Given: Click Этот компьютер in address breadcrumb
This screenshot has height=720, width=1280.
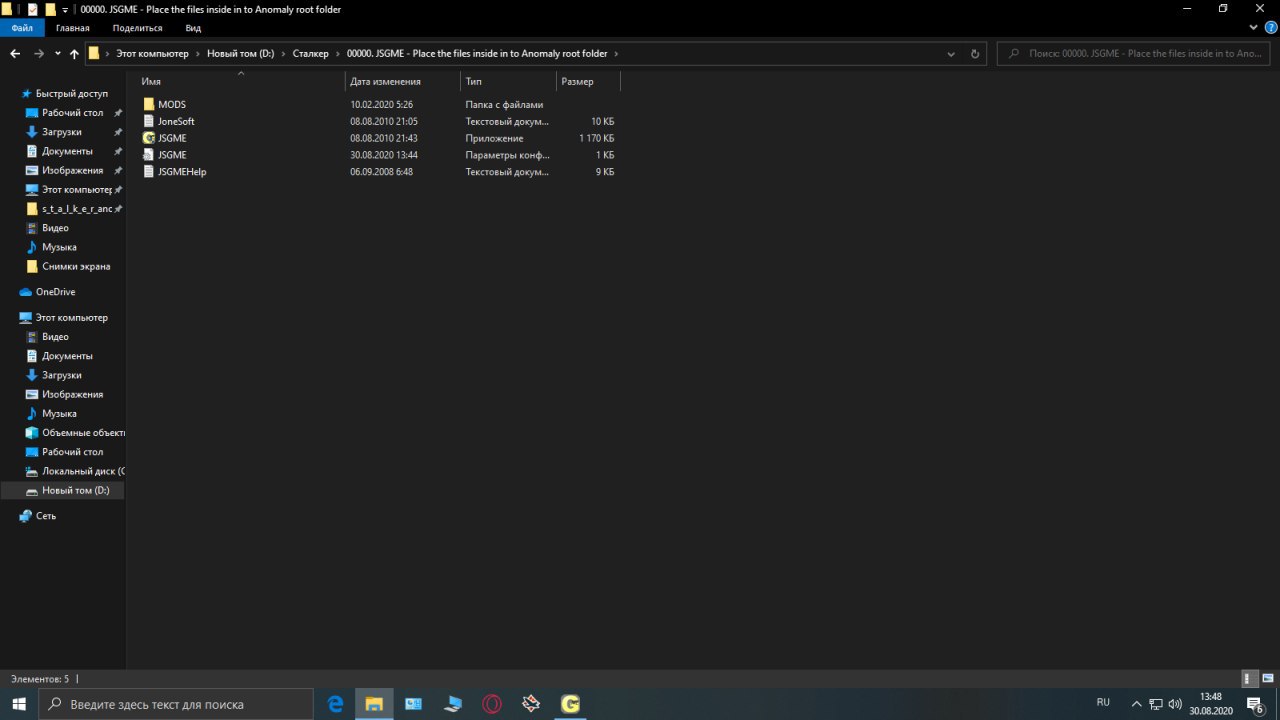Looking at the screenshot, I should pyautogui.click(x=152, y=54).
